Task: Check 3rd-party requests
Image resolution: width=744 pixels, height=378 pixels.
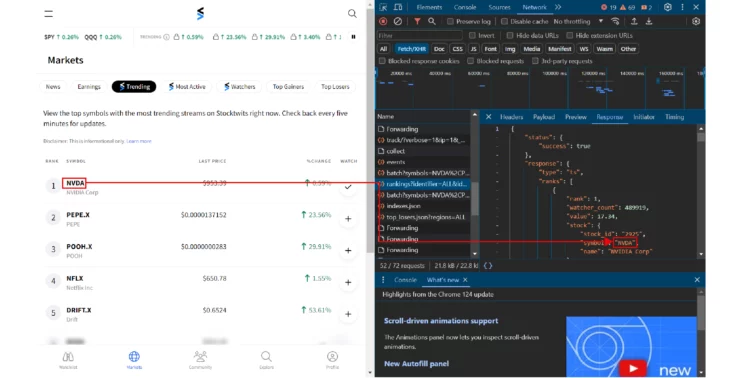Action: pyautogui.click(x=535, y=61)
